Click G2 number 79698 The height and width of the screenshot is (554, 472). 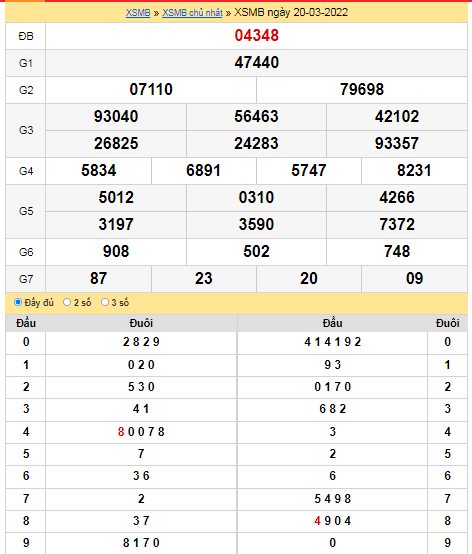coord(362,89)
